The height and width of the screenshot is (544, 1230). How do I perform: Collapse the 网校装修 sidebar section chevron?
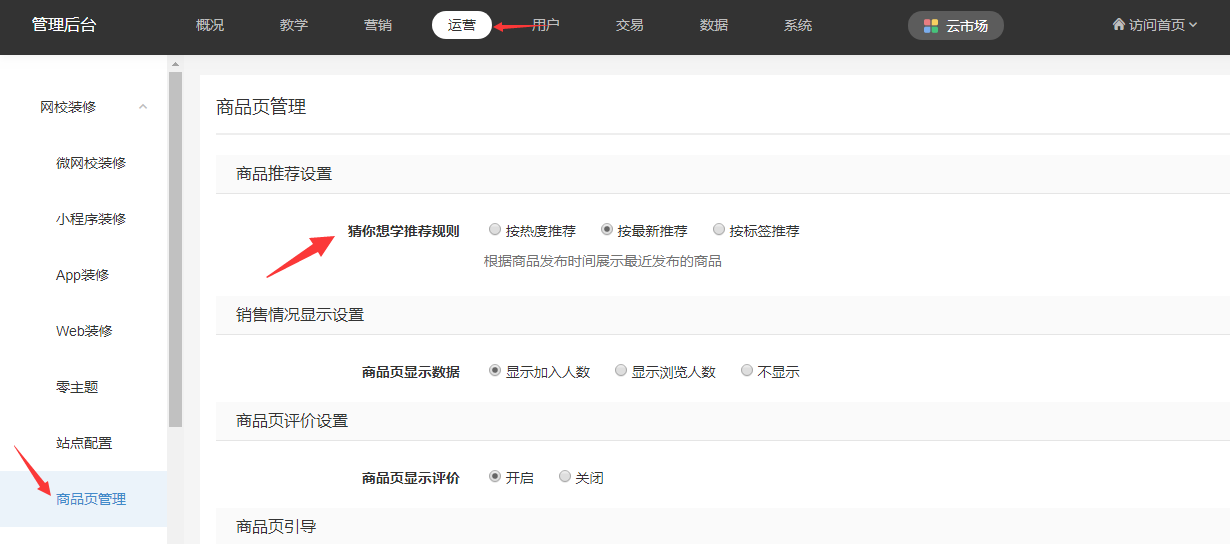point(143,107)
